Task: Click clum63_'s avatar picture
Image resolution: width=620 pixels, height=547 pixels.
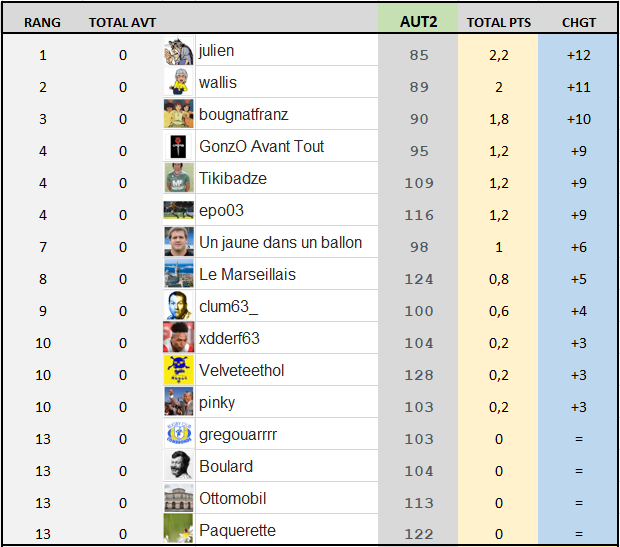Action: click(179, 307)
